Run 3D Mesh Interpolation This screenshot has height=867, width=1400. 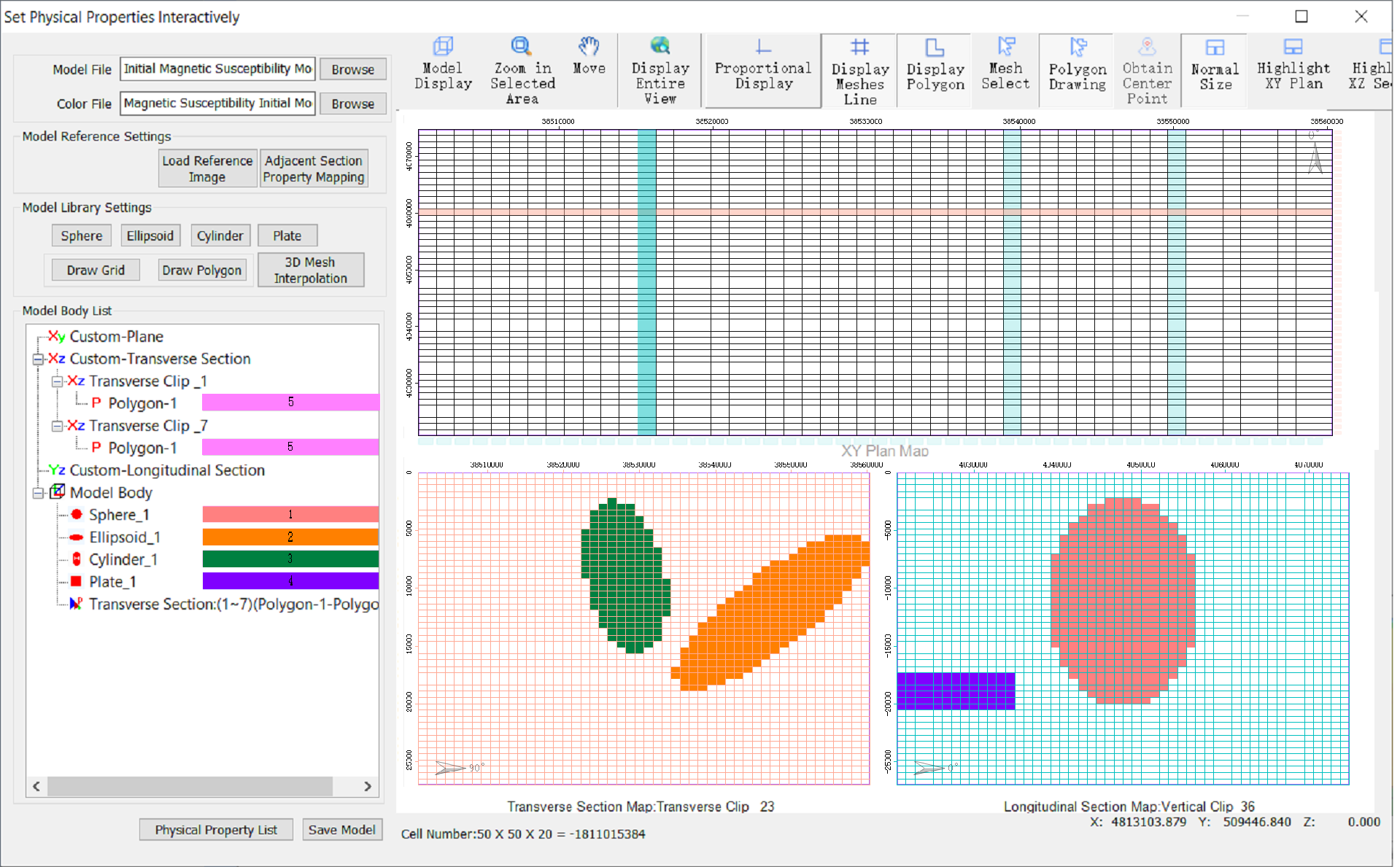pos(311,270)
